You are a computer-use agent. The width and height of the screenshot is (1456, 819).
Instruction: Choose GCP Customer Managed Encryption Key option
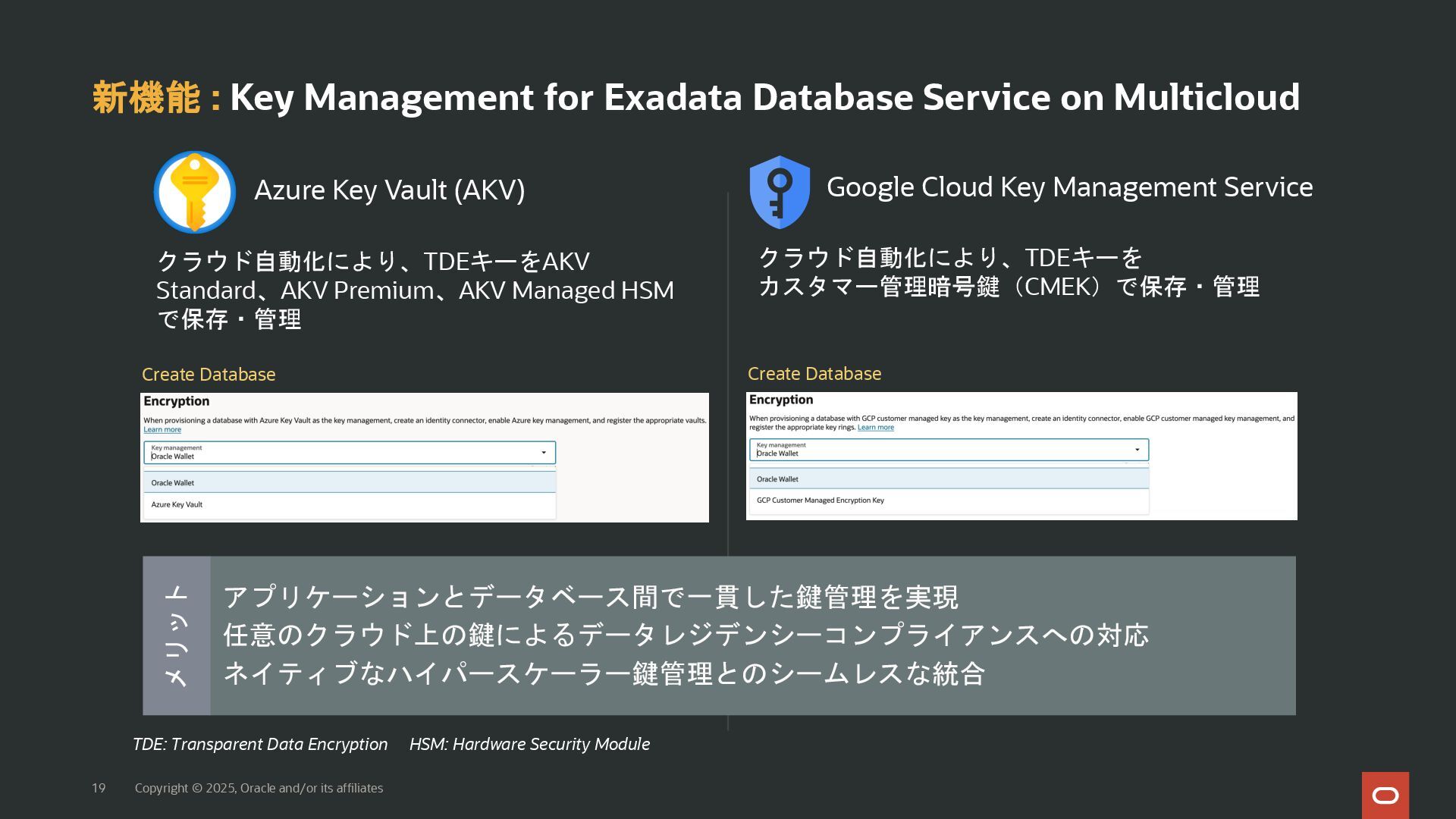pyautogui.click(x=820, y=500)
